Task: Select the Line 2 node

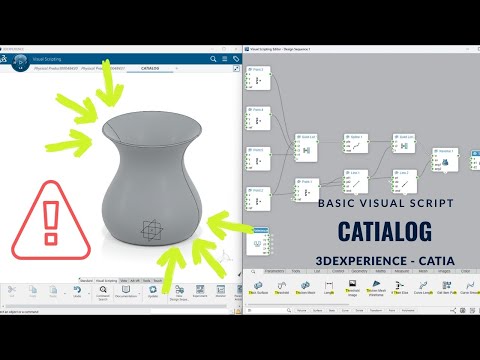Action: (405, 182)
